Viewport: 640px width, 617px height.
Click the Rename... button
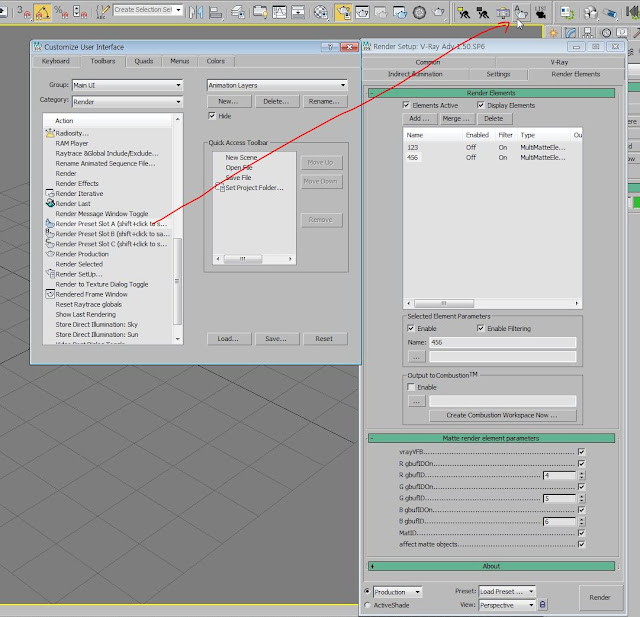pyautogui.click(x=324, y=101)
